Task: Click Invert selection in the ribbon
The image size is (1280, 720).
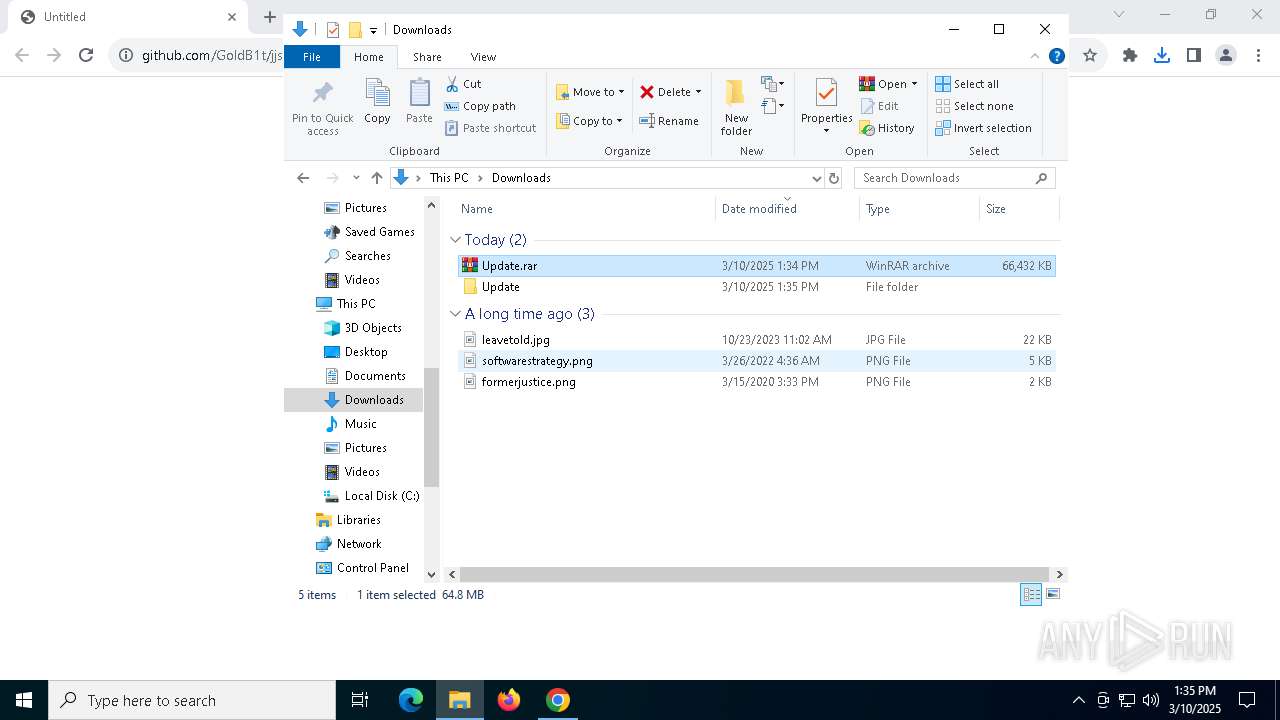Action: point(984,128)
